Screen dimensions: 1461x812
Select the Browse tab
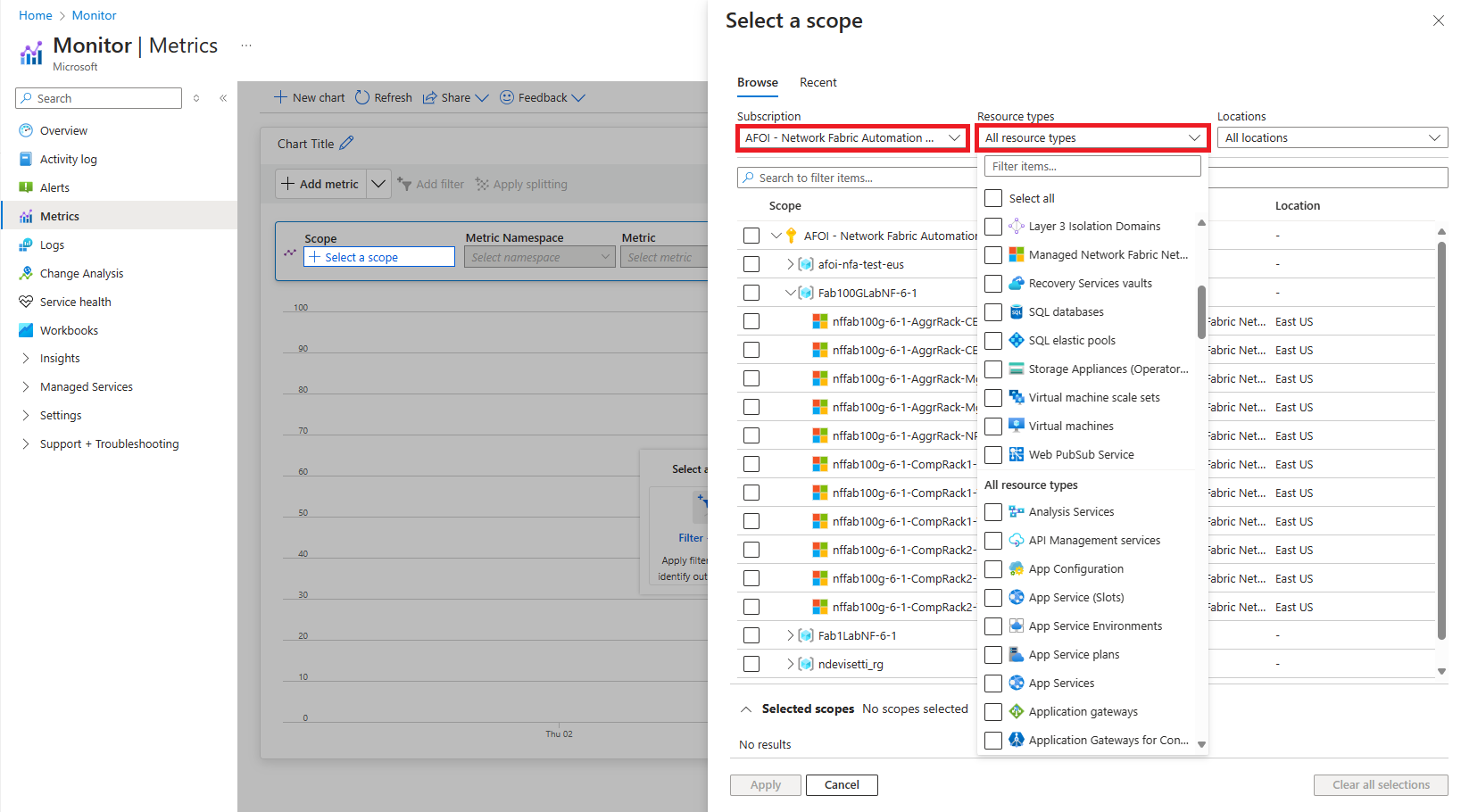(x=758, y=82)
